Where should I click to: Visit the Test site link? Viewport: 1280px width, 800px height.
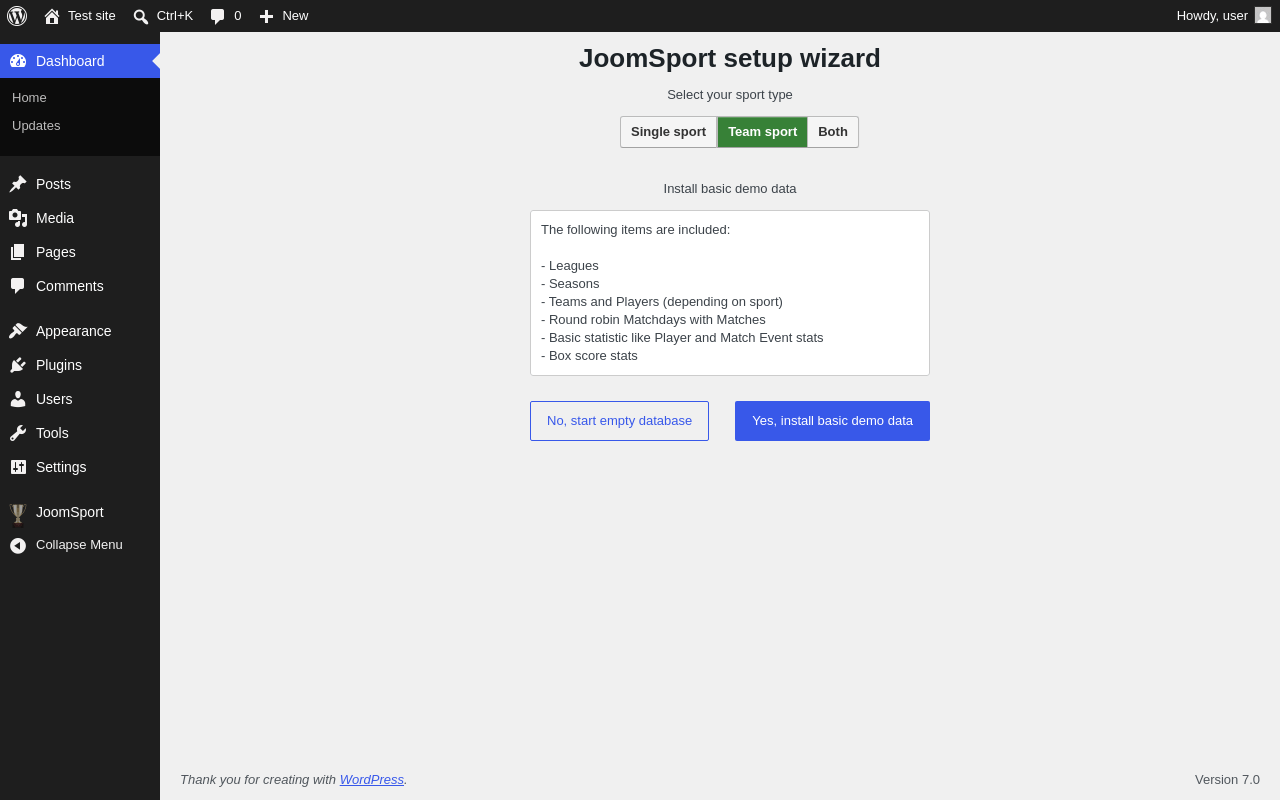(x=80, y=16)
